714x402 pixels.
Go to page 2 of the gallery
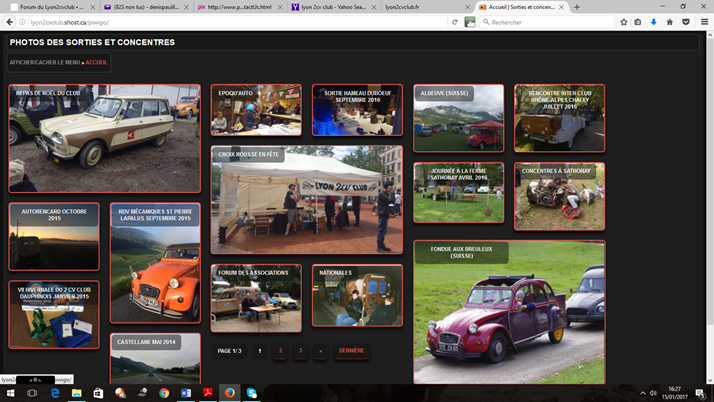click(280, 351)
